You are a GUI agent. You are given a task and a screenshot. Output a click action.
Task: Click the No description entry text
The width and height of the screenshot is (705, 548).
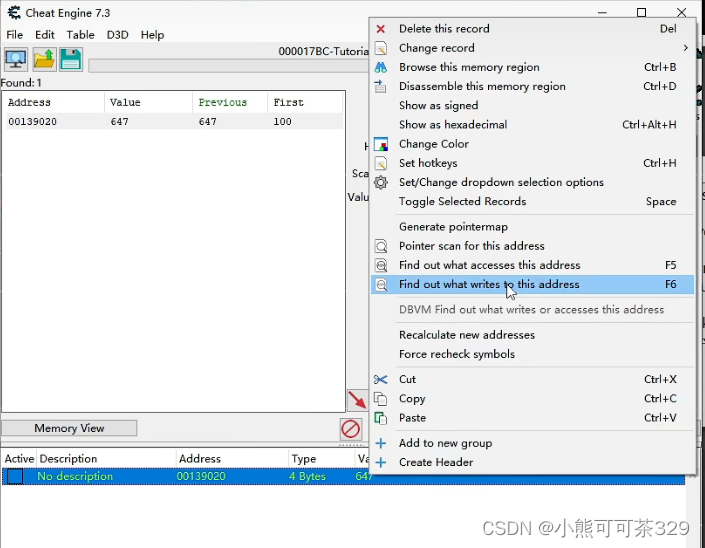pyautogui.click(x=75, y=477)
